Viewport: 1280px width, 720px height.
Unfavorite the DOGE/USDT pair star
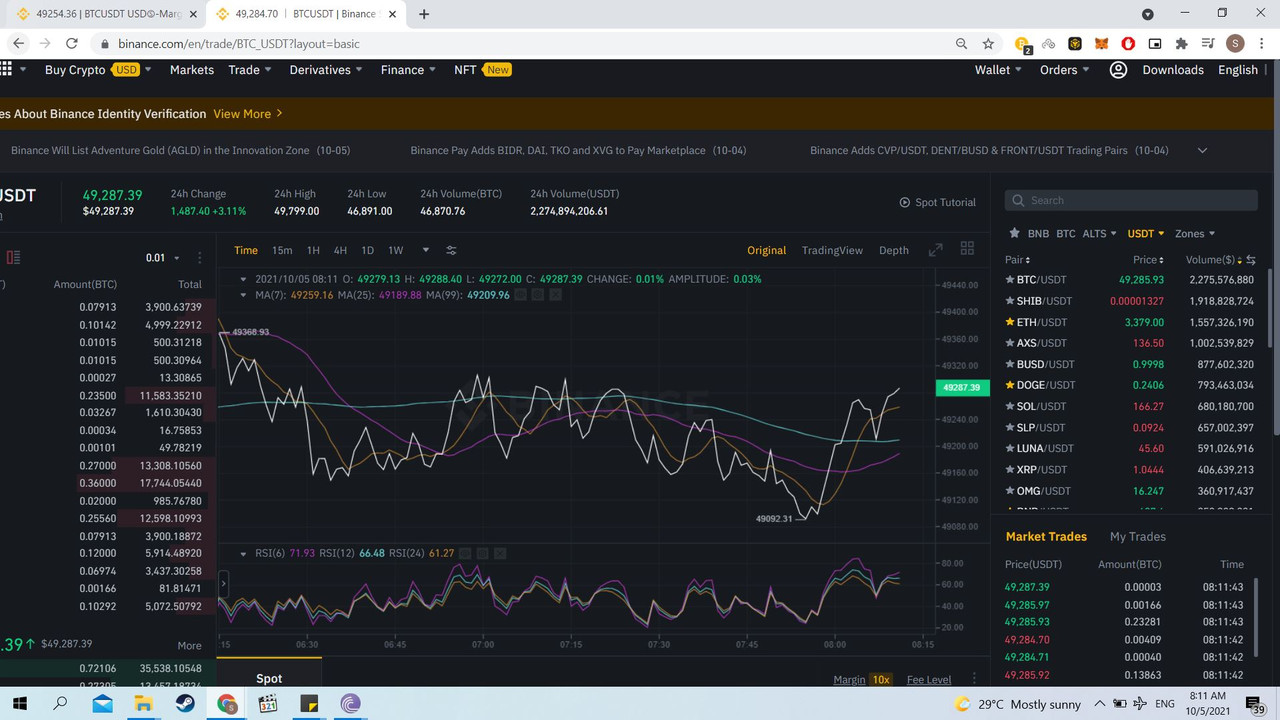coord(1010,385)
